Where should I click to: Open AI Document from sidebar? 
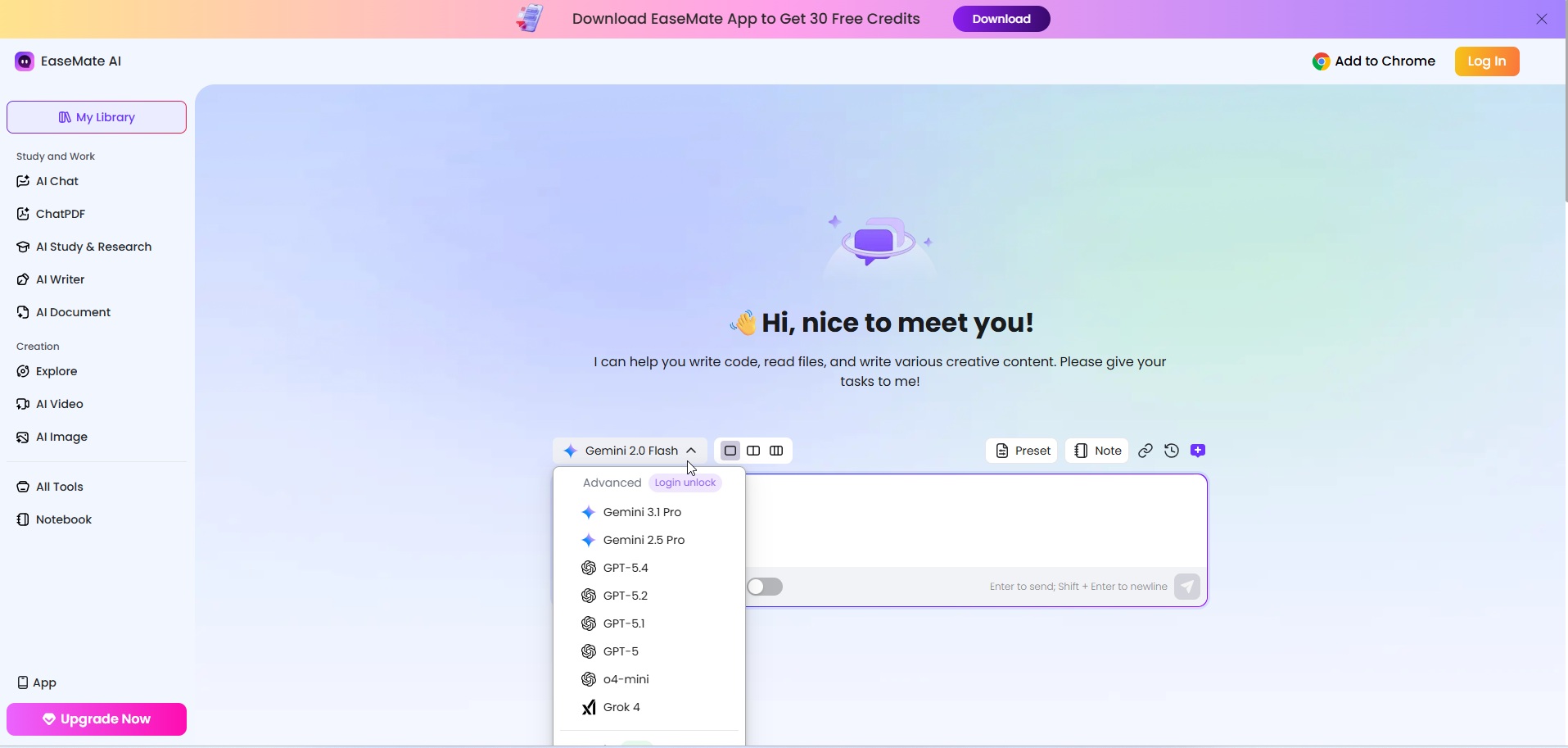(63, 312)
